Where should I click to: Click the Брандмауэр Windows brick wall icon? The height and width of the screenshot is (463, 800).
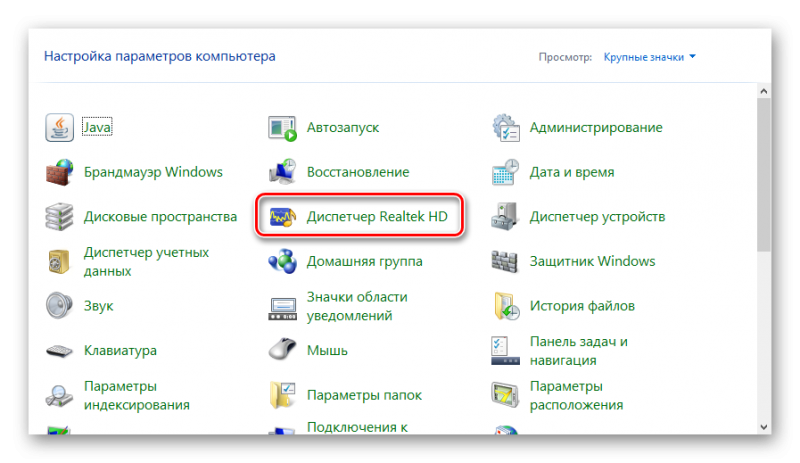[59, 172]
